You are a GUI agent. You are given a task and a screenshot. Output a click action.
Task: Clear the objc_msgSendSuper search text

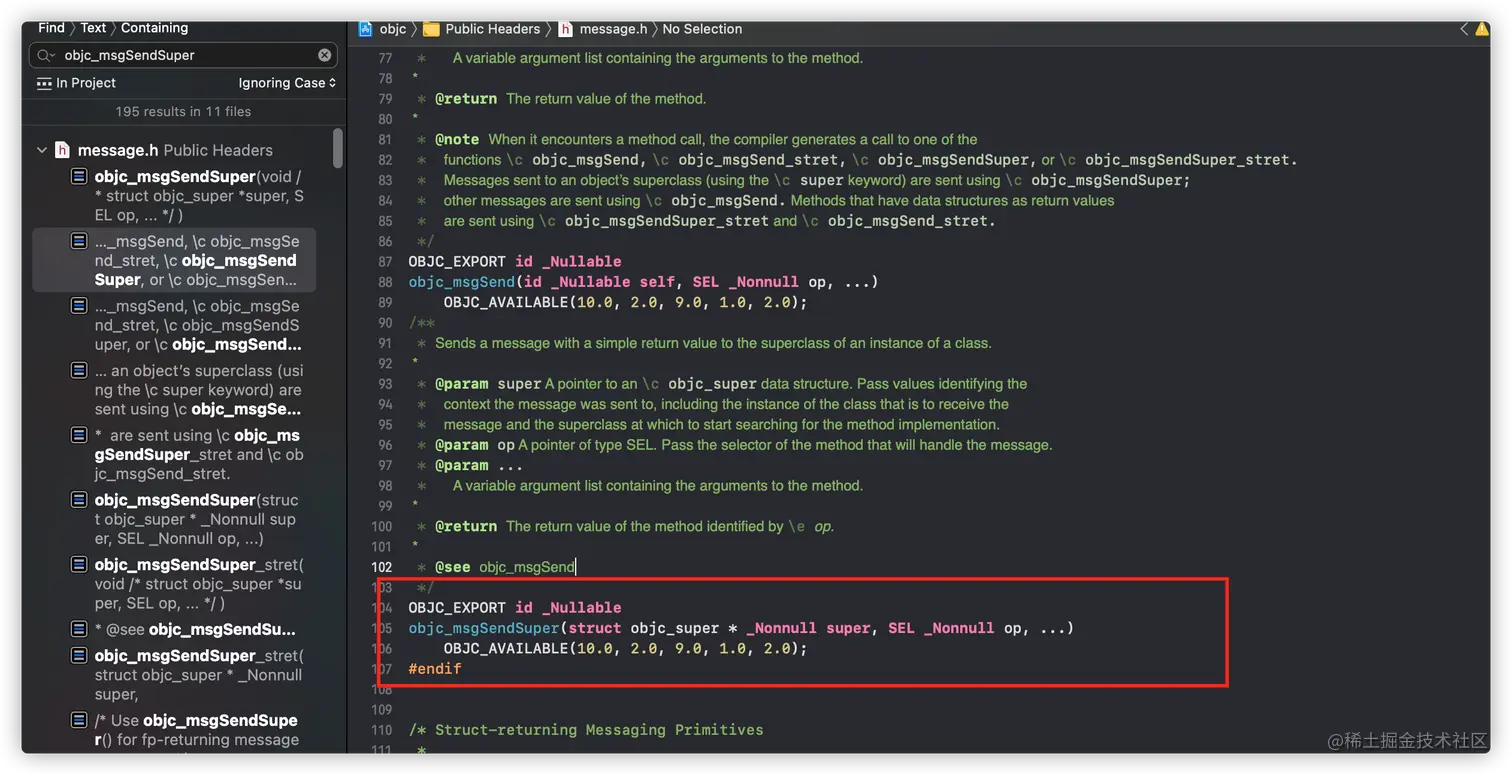[x=325, y=56]
